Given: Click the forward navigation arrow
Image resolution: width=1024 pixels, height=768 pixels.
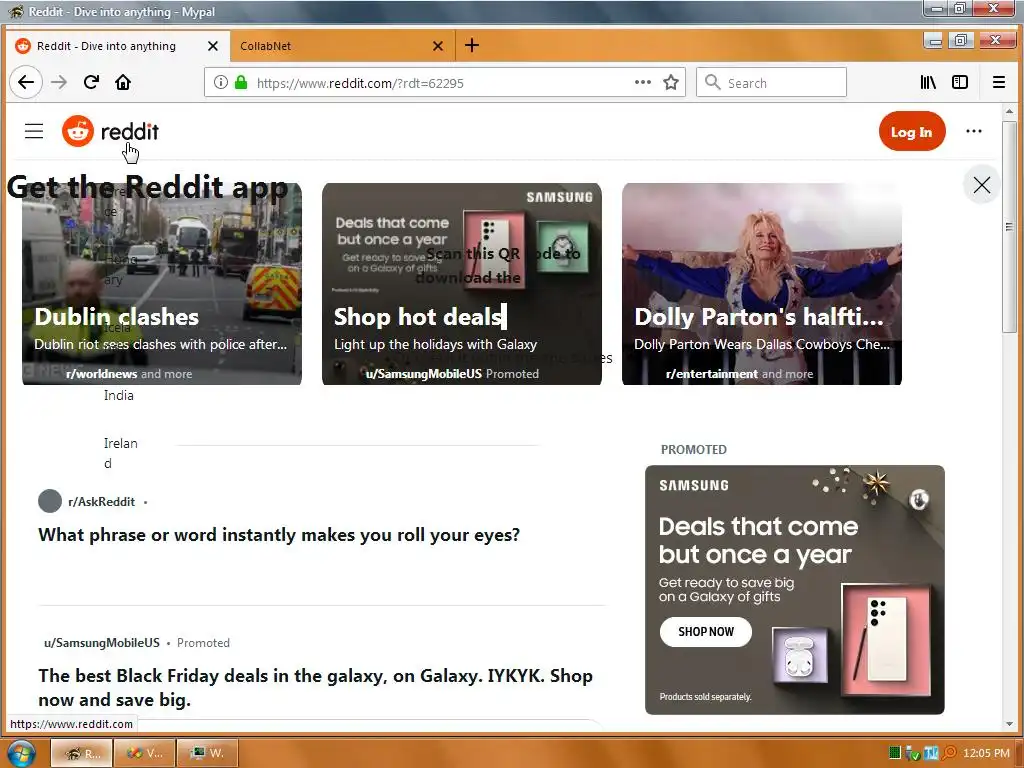Looking at the screenshot, I should (59, 82).
